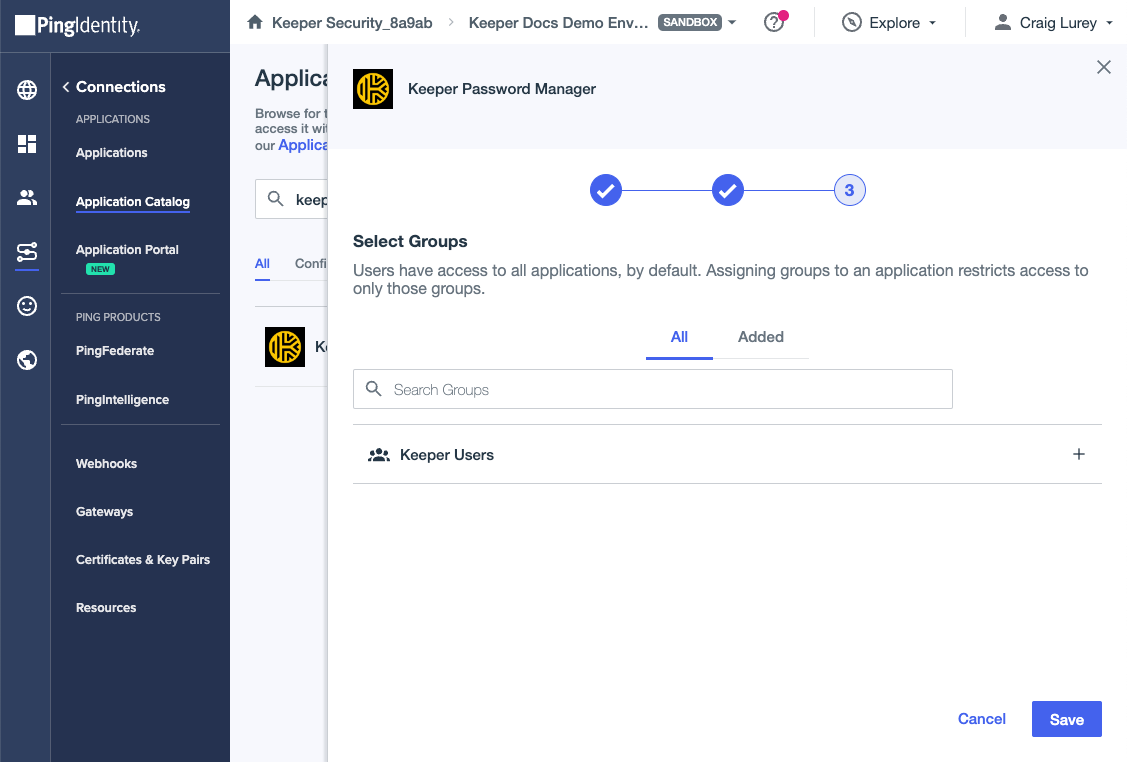
Task: Click the earth icon at sidebar bottom
Action: click(x=27, y=359)
